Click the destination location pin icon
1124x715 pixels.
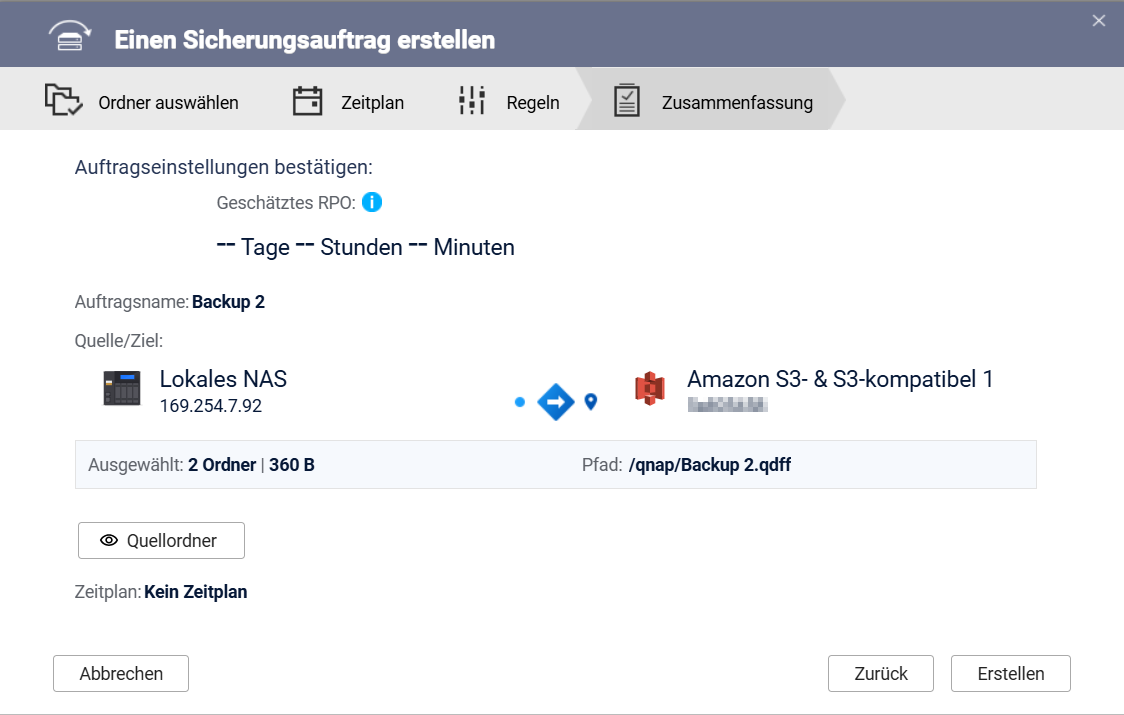pyautogui.click(x=591, y=402)
